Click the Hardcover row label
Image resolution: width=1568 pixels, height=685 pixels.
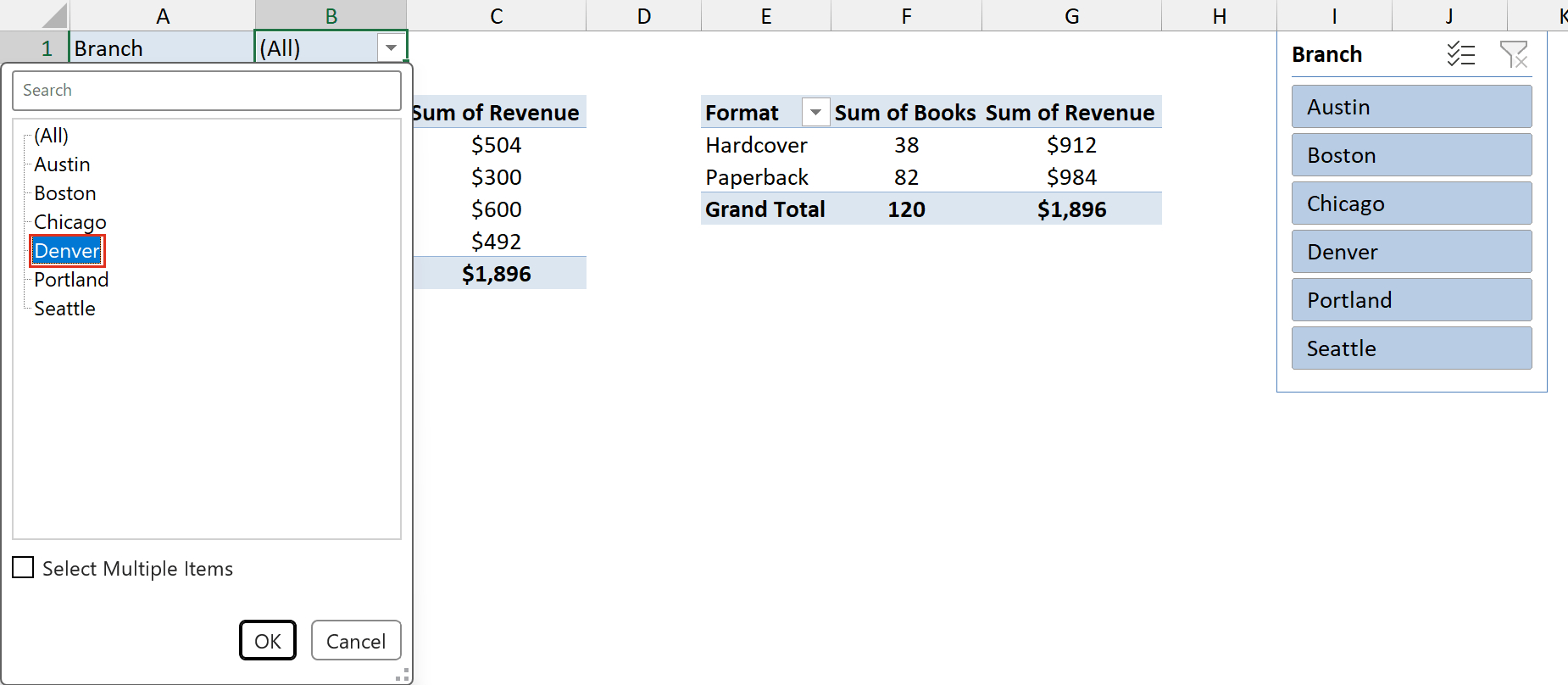756,145
